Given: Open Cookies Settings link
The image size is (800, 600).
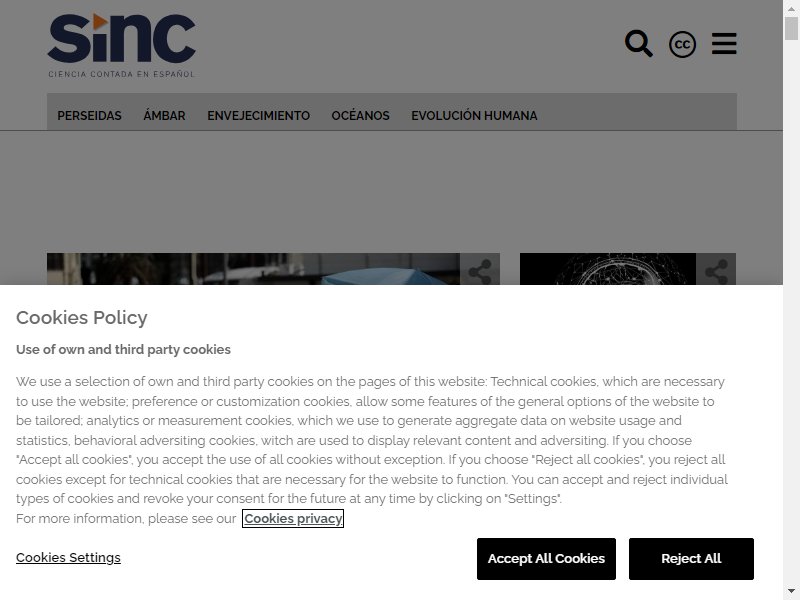Looking at the screenshot, I should tap(68, 557).
